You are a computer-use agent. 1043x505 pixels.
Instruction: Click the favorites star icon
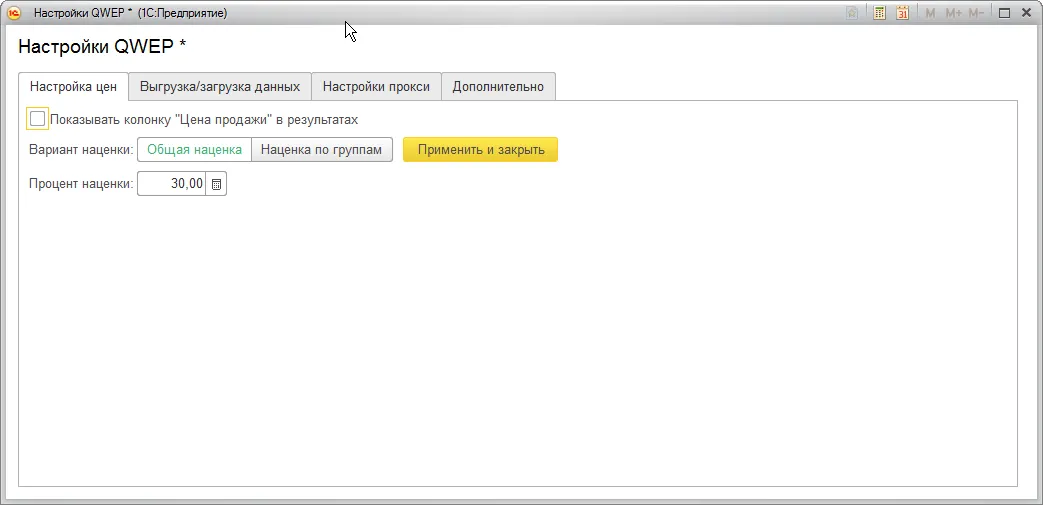pyautogui.click(x=852, y=13)
